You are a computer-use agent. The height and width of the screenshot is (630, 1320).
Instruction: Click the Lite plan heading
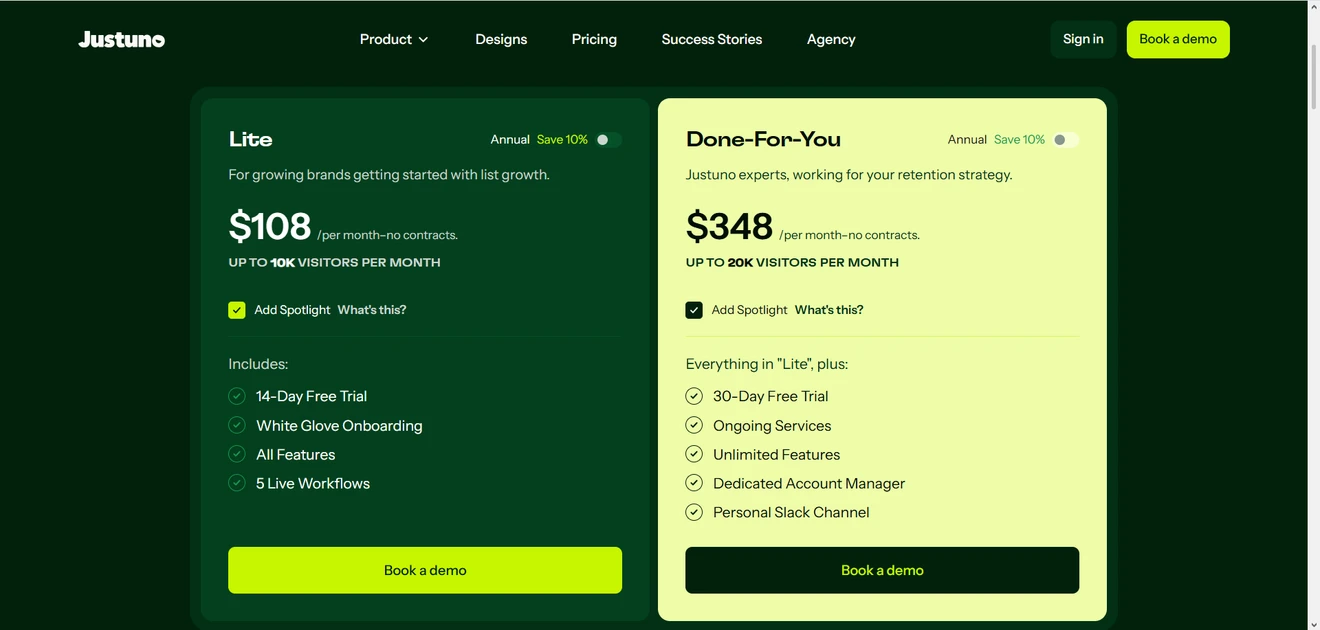click(250, 139)
